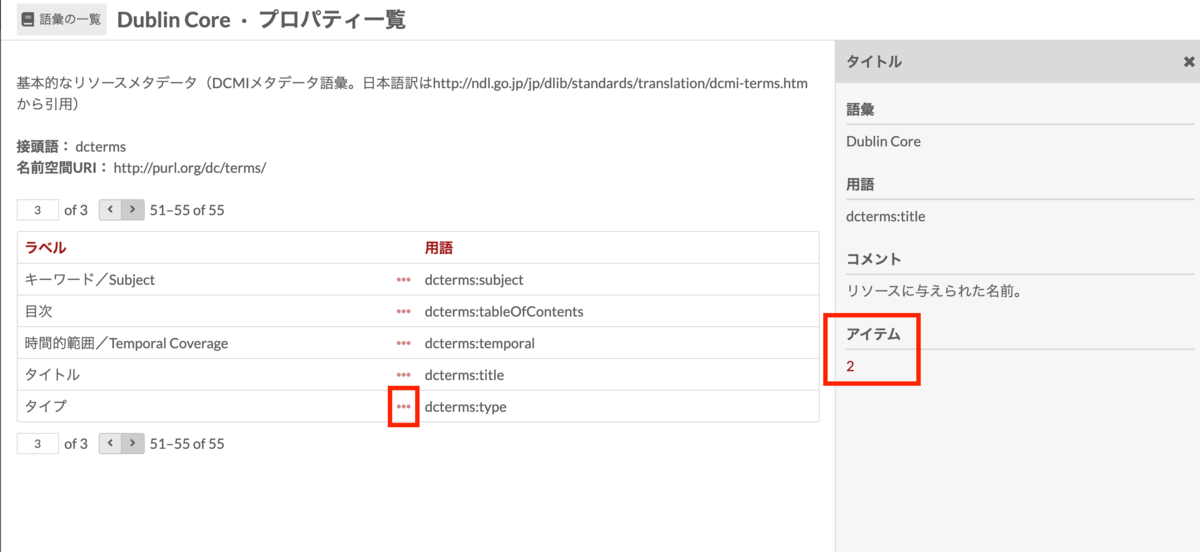Screen dimensions: 1200x552
Task: Click キーワード／Subject label cell
Action: [x=90, y=280]
